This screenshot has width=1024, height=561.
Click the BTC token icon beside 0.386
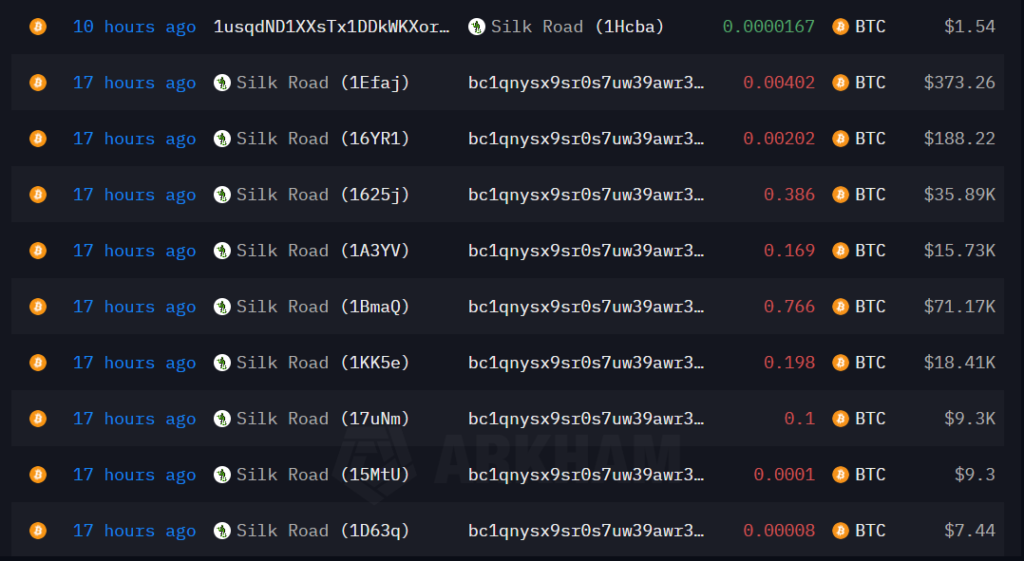pos(840,195)
